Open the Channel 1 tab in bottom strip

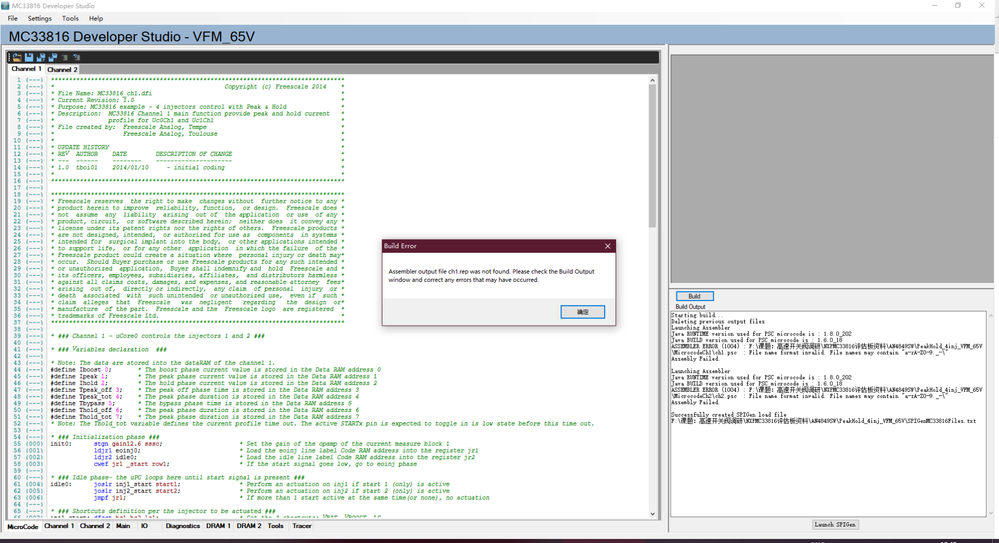pos(59,526)
